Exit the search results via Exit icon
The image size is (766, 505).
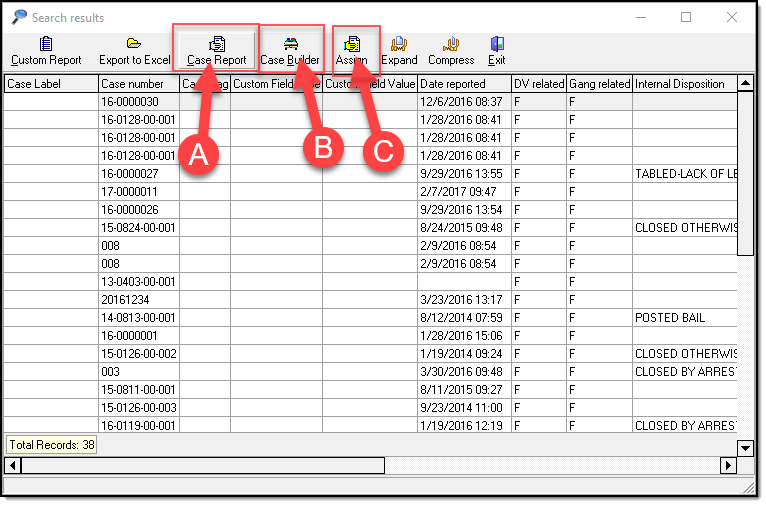point(497,51)
